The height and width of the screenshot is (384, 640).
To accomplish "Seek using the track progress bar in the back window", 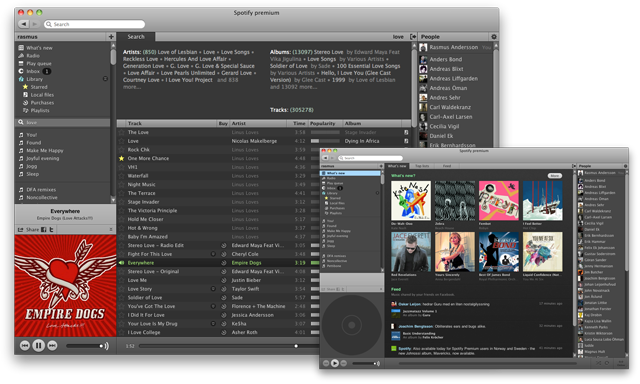I will [229, 346].
